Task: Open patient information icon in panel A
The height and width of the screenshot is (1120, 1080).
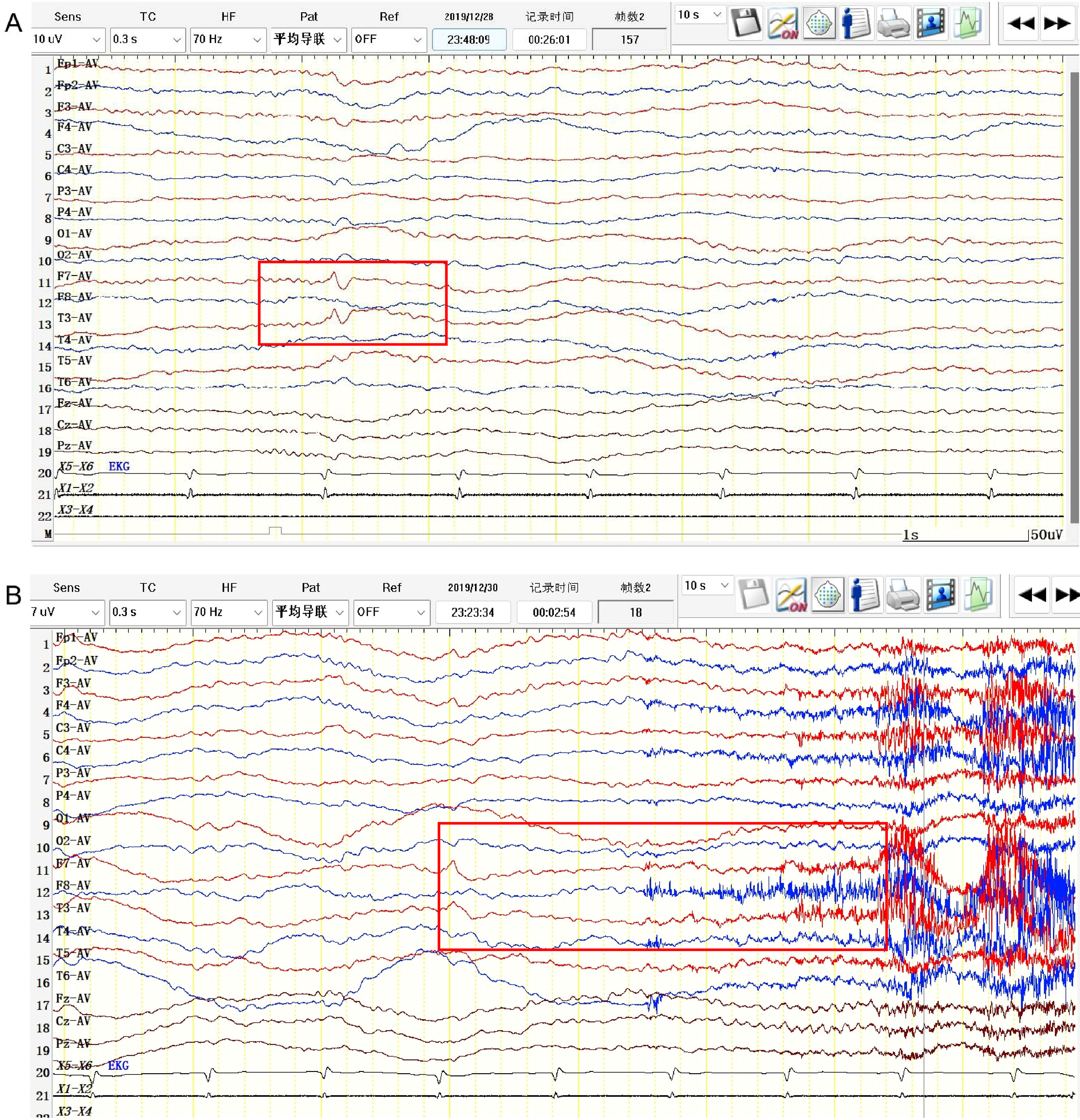Action: click(x=856, y=24)
